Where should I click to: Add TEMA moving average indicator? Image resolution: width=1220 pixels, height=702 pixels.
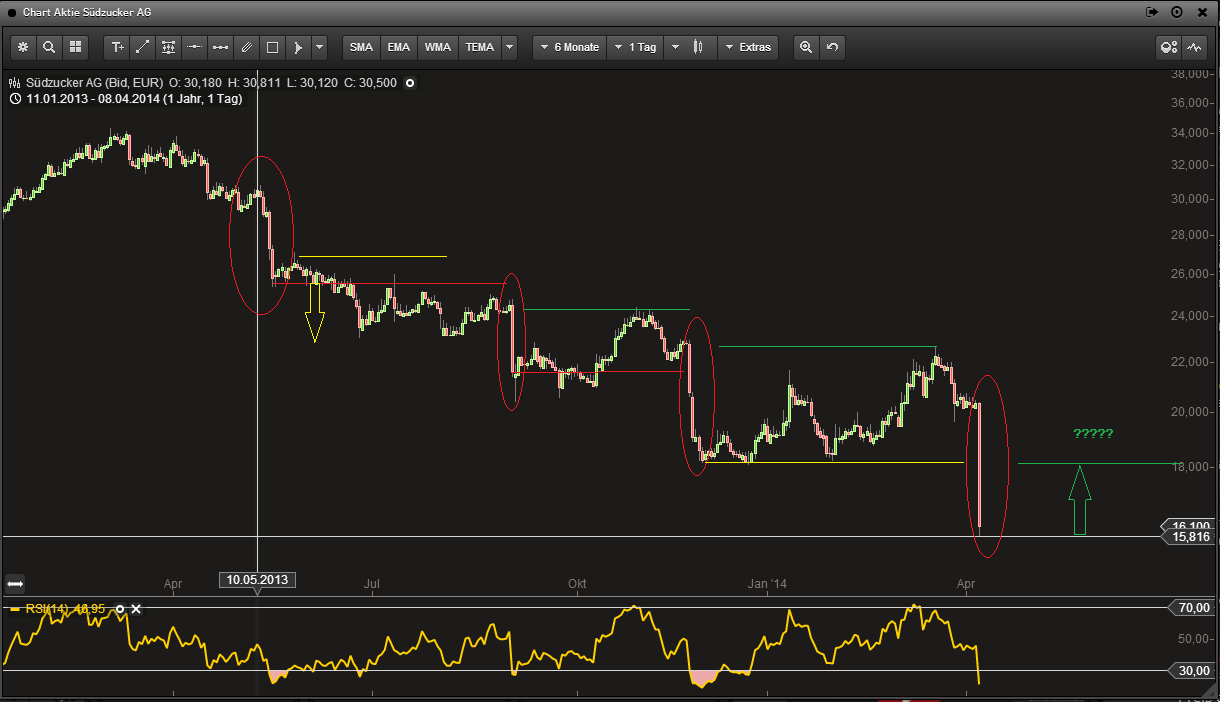coord(480,47)
